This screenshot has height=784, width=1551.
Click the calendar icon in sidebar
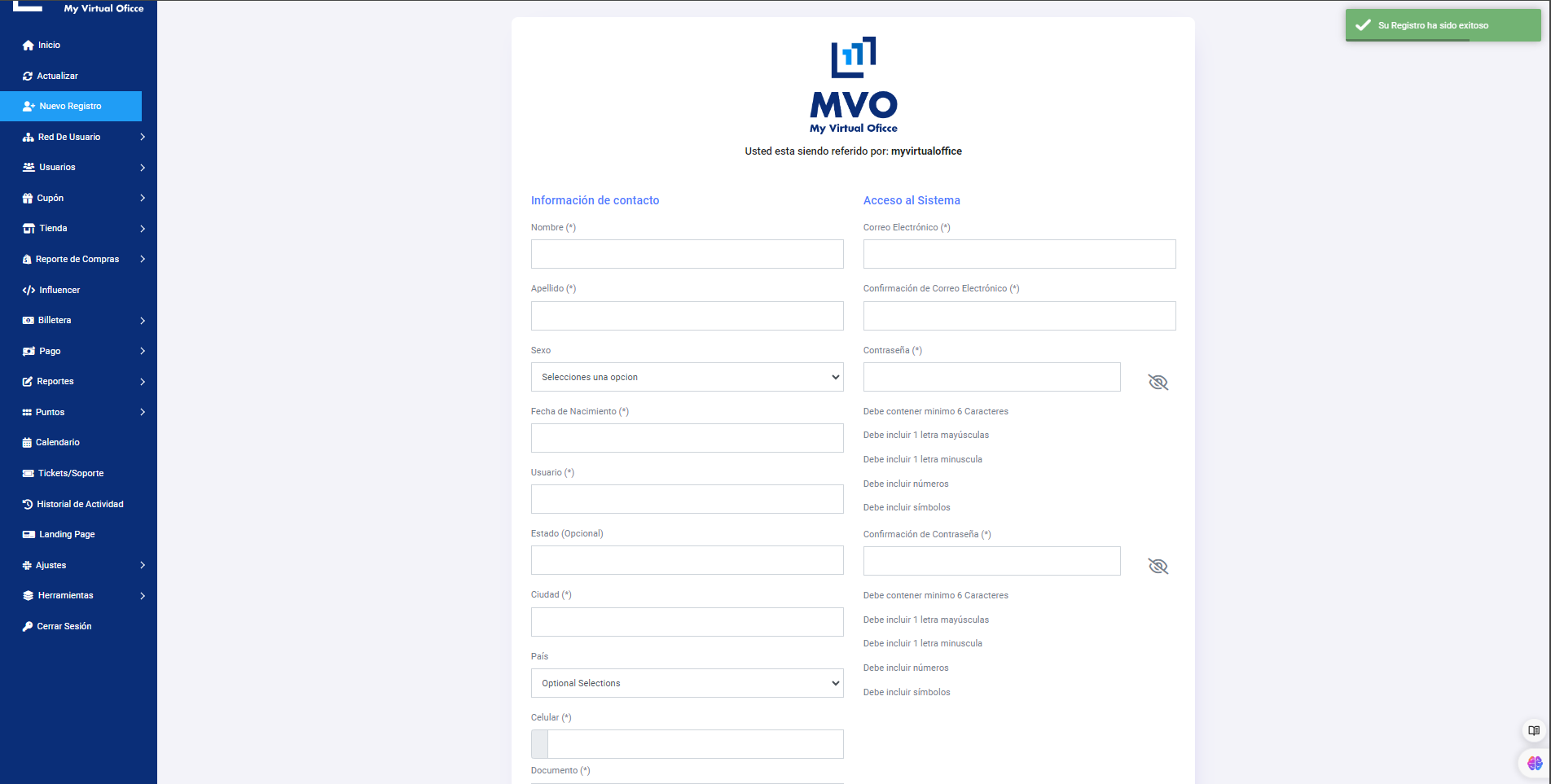tap(27, 443)
